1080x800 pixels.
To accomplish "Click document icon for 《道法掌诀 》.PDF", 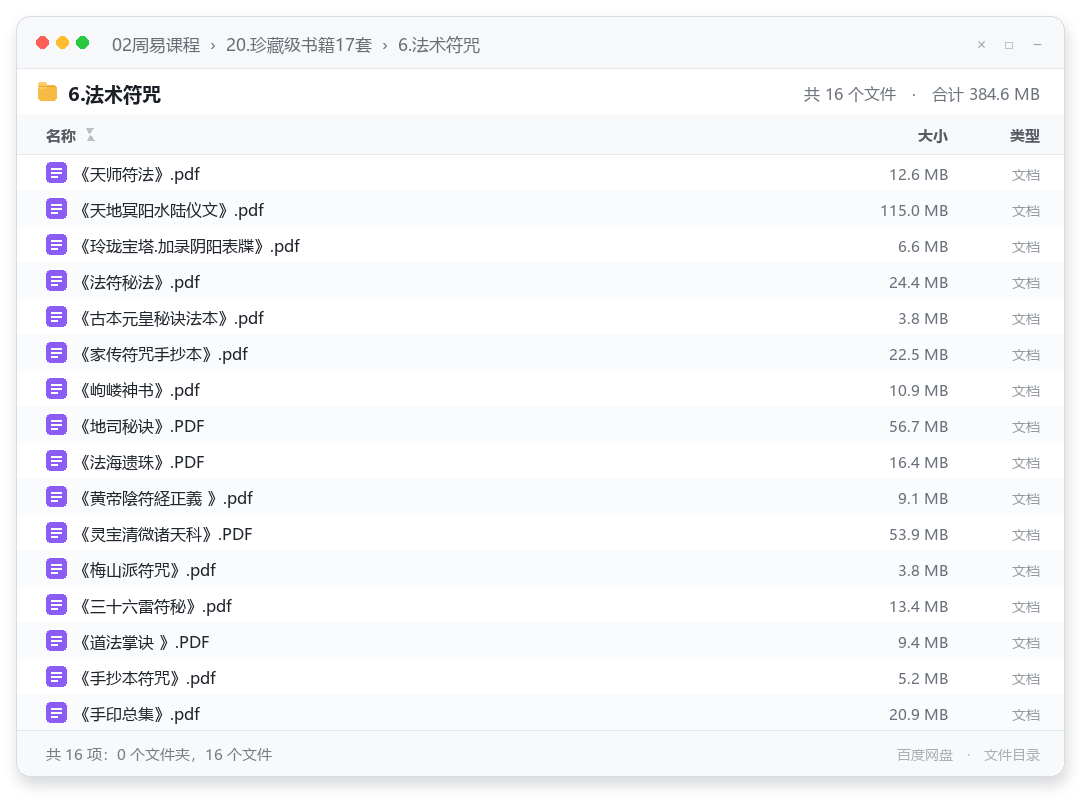I will pyautogui.click(x=56, y=641).
